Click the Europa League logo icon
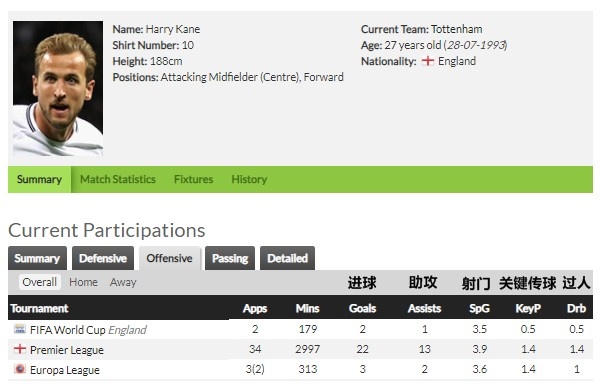The width and height of the screenshot is (600, 390). pyautogui.click(x=20, y=369)
